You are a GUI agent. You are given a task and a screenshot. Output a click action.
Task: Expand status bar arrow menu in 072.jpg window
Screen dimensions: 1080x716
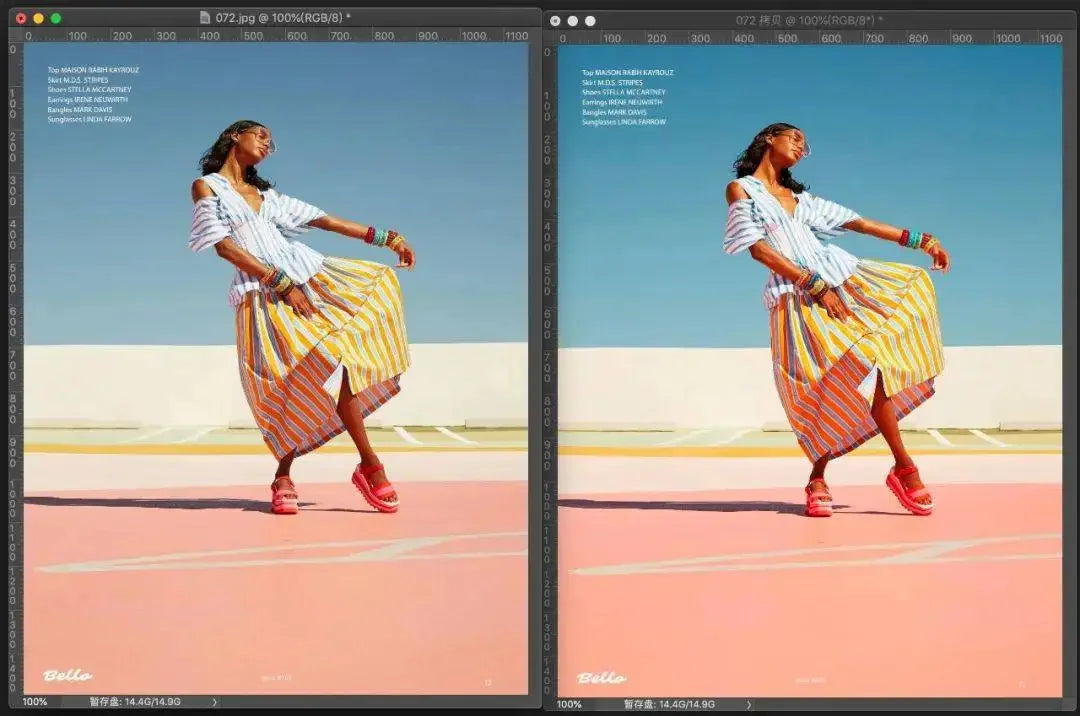tap(214, 702)
